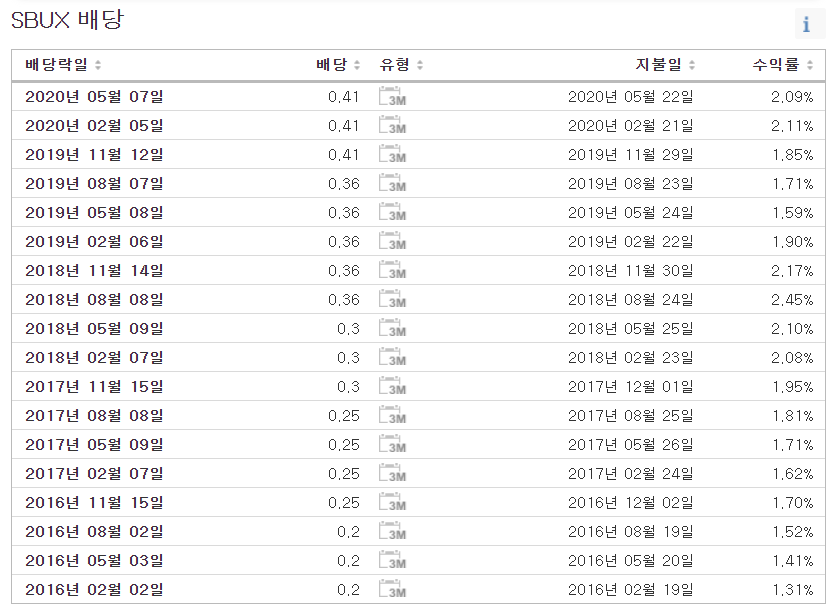Click the 2.45% yield value
Viewport: 836px width, 612px height.
pyautogui.click(x=792, y=299)
